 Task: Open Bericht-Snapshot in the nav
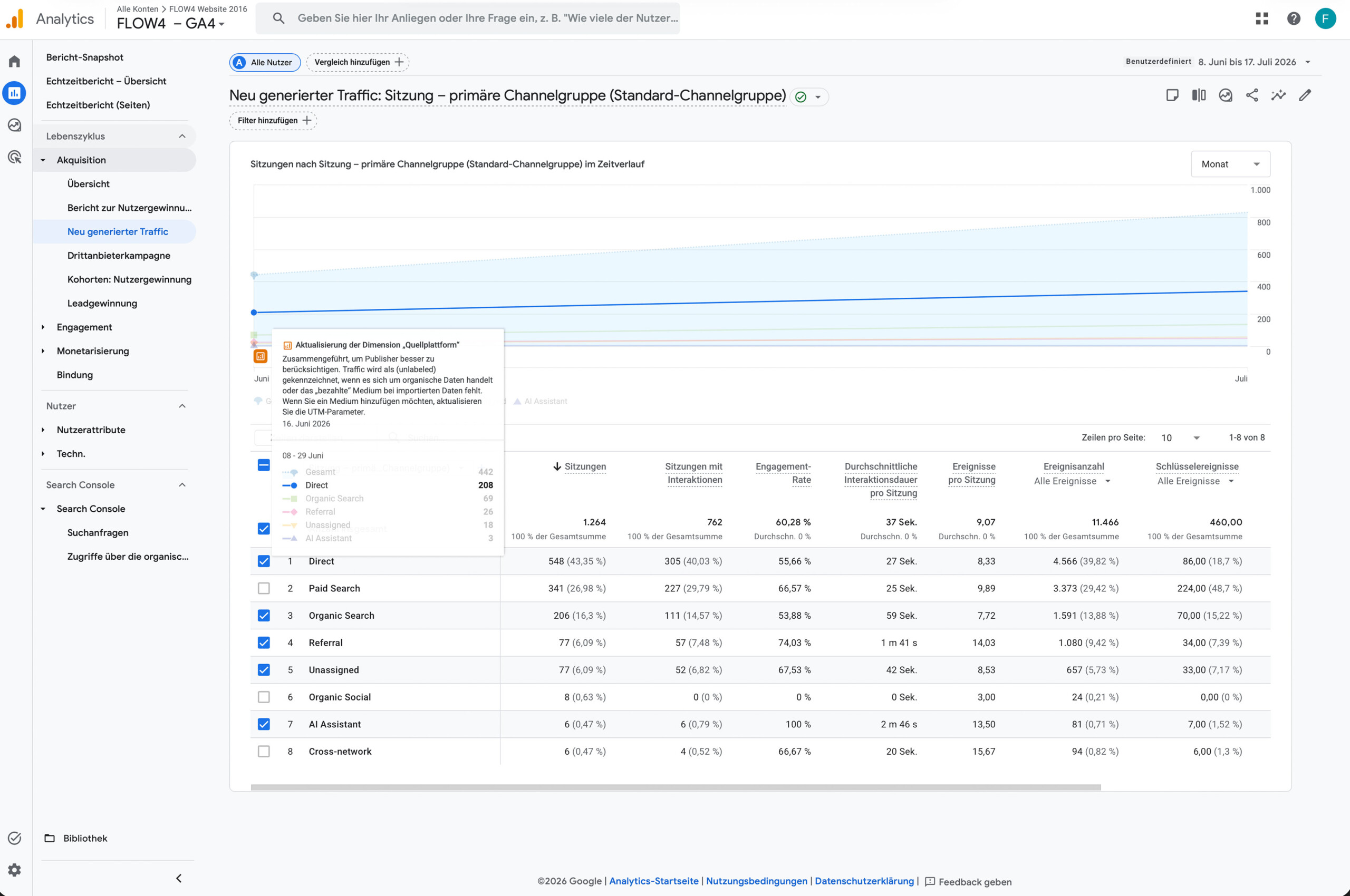[84, 57]
